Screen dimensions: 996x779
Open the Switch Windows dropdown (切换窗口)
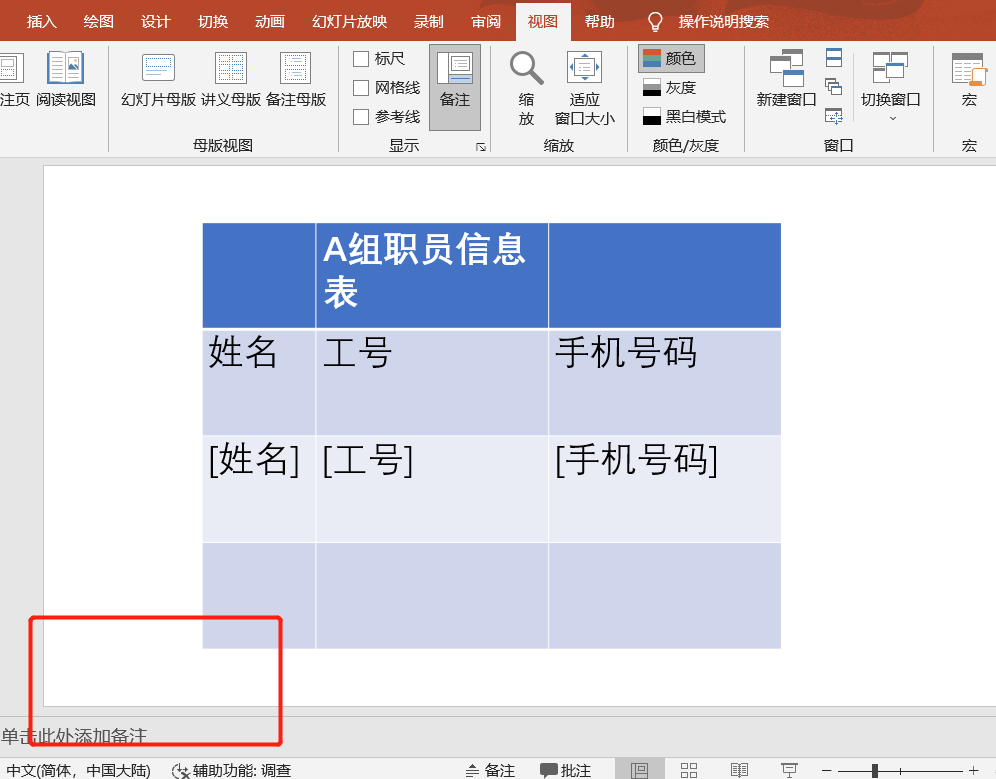pos(893,87)
